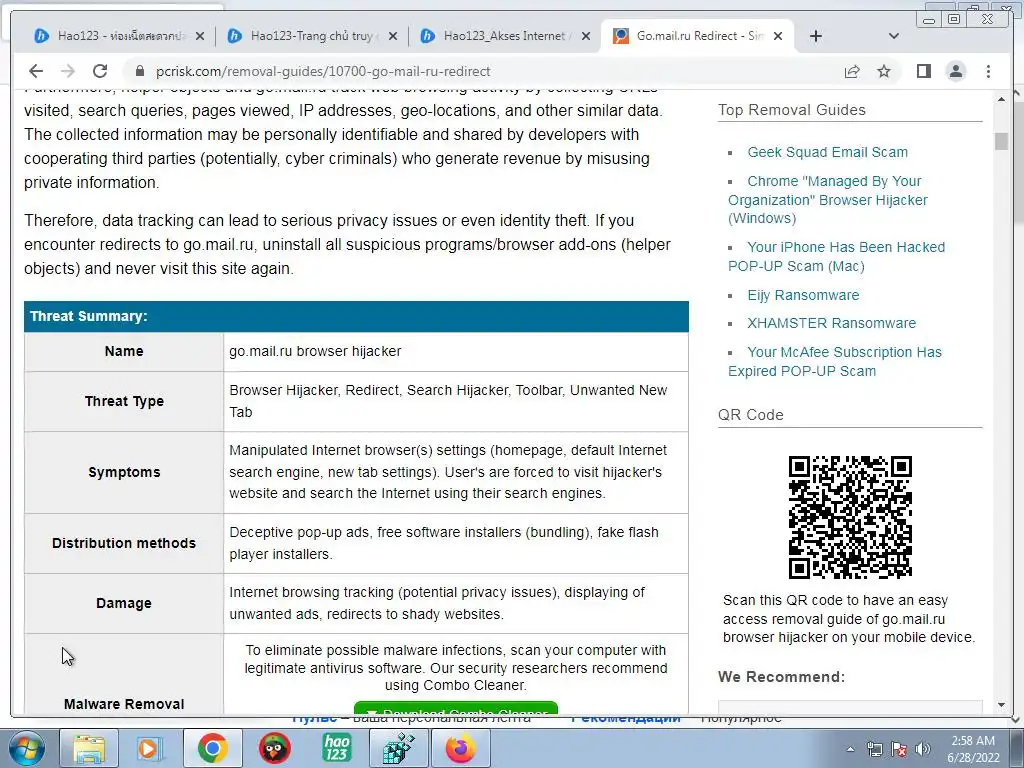Viewport: 1024px width, 768px height.
Task: Open the Windows Start menu
Action: pos(26,749)
